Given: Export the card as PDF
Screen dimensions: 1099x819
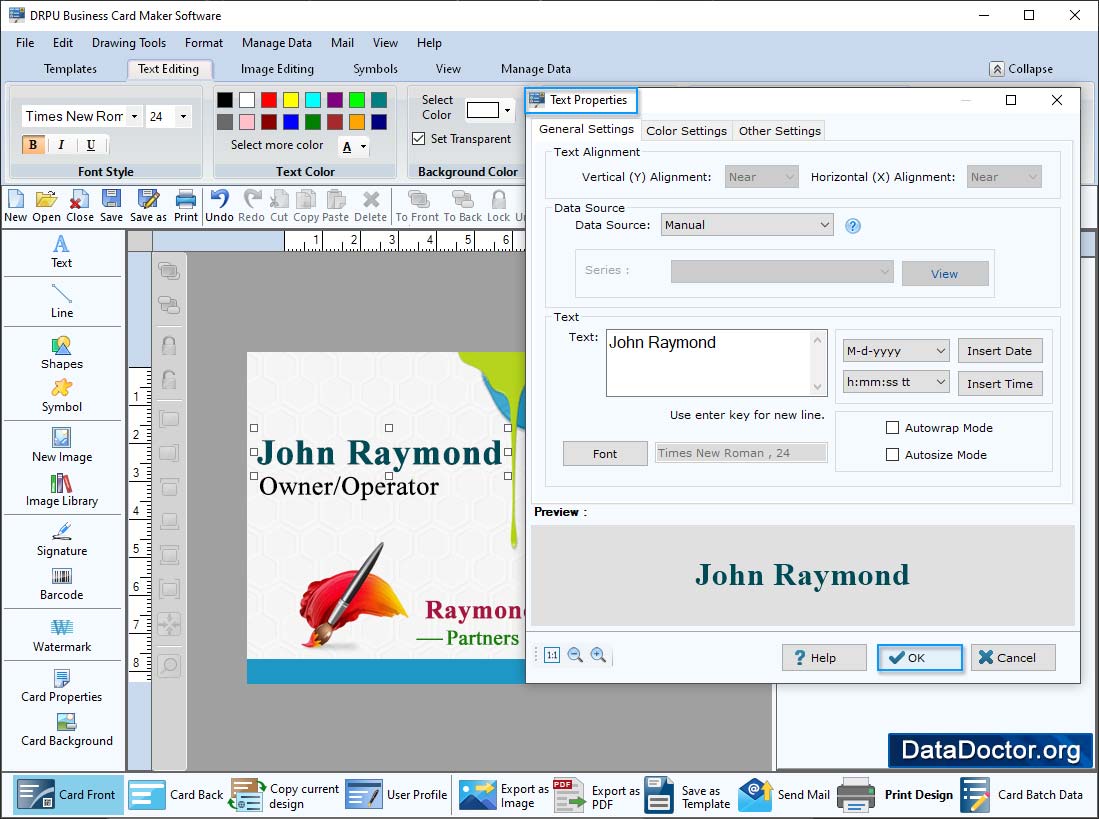Looking at the screenshot, I should (x=596, y=795).
